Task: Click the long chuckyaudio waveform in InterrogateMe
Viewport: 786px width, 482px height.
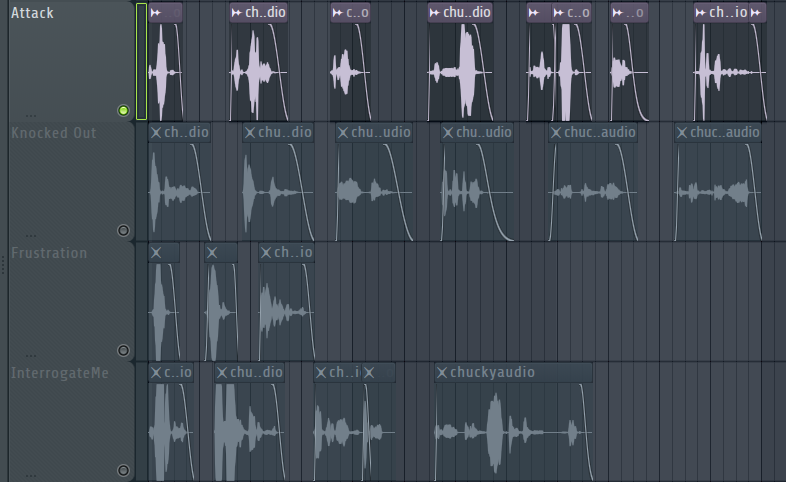Action: pyautogui.click(x=513, y=432)
